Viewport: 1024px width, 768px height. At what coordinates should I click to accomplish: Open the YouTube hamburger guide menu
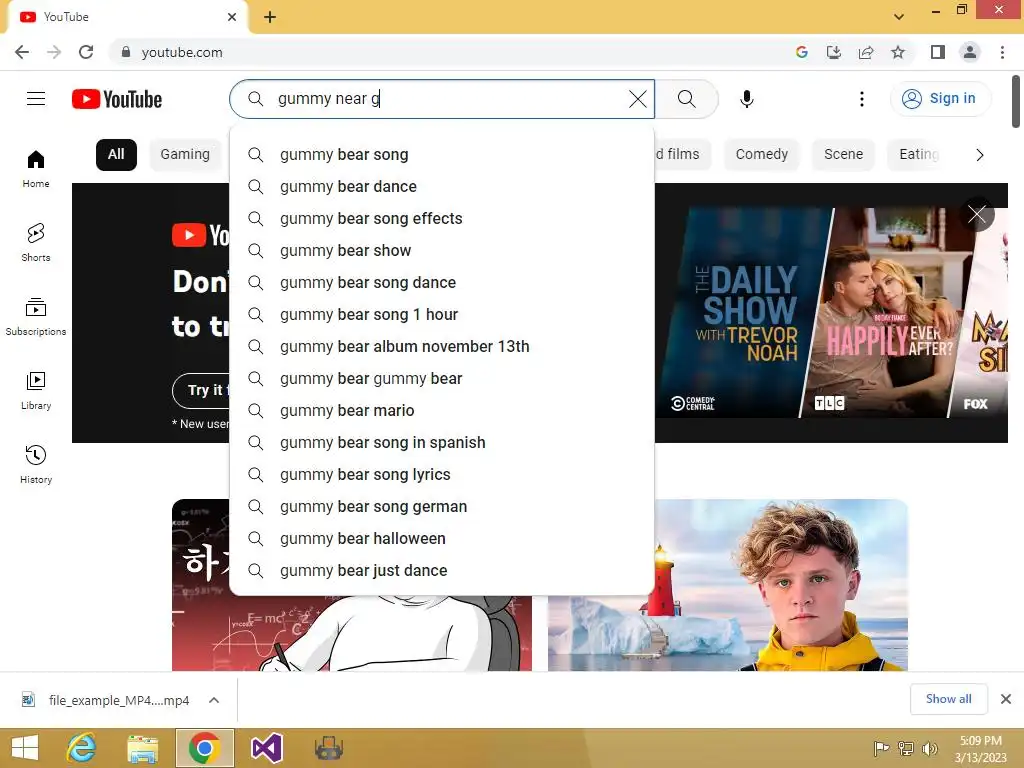[x=36, y=99]
